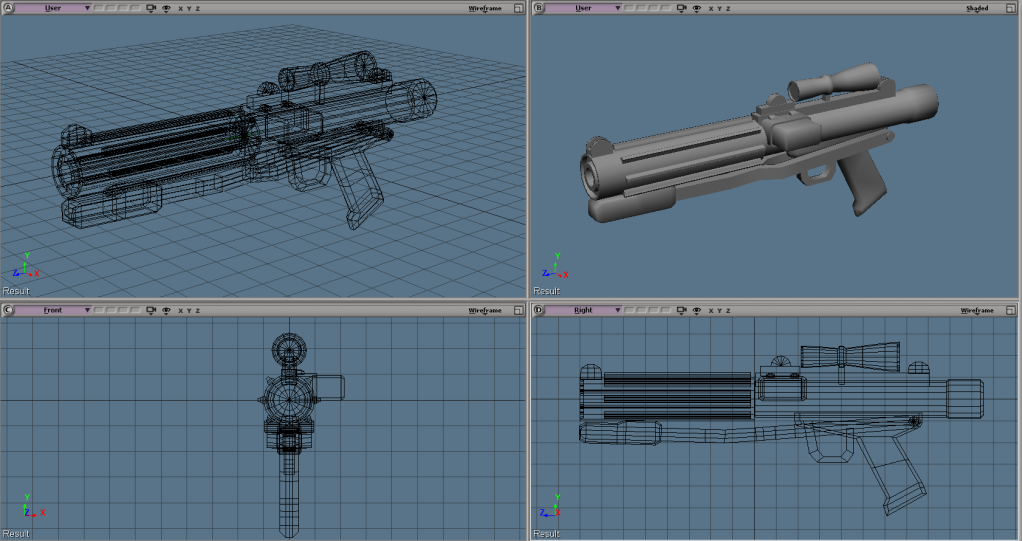Open eye visibility menu in Right viewport
Screen dimensions: 1022x541
(697, 310)
